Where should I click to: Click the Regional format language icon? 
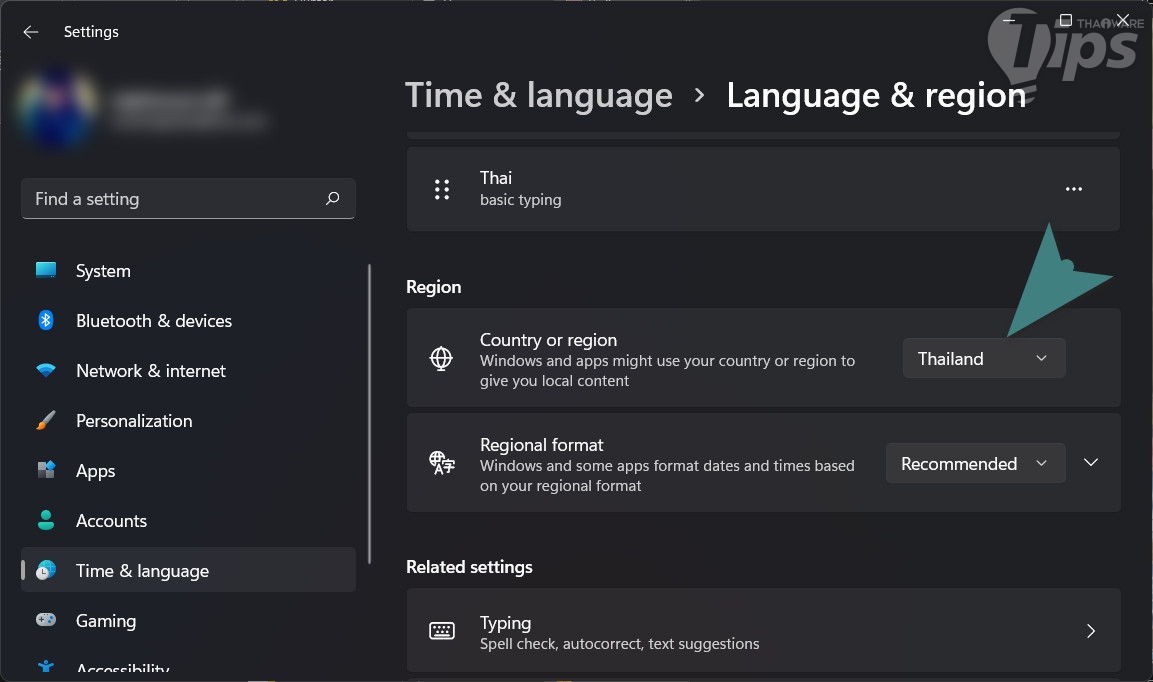441,463
